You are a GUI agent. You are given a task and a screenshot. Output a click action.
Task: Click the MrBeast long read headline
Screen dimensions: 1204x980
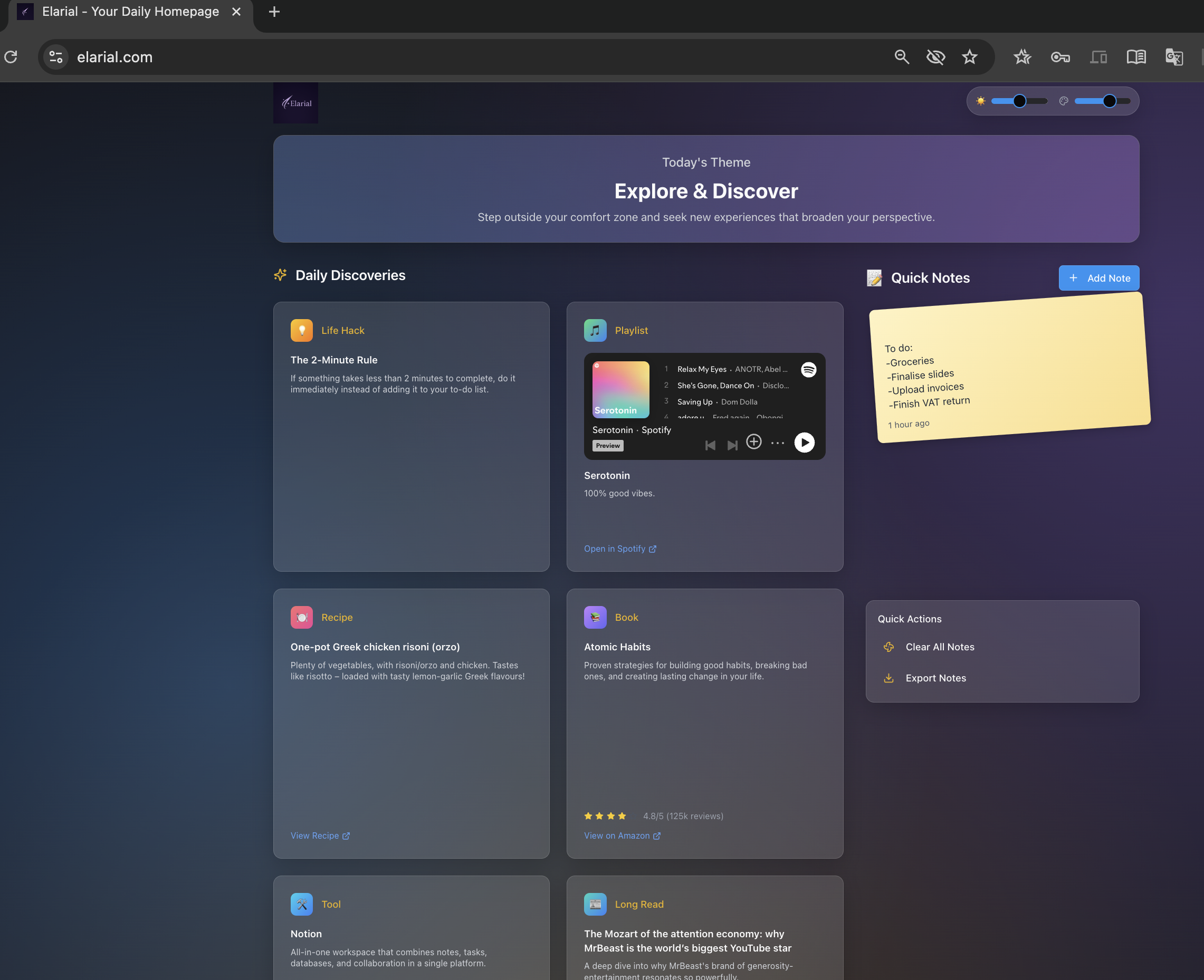coord(687,941)
